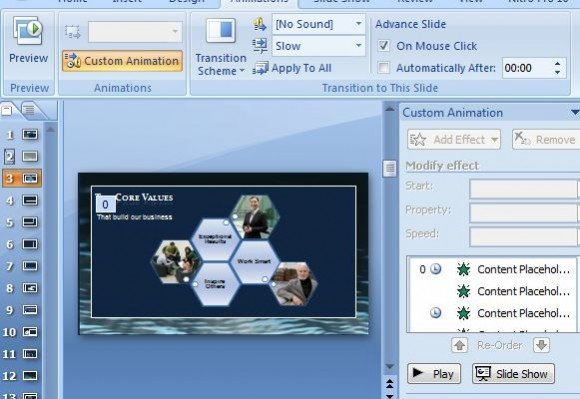Image resolution: width=580 pixels, height=399 pixels.
Task: Toggle On Mouse Click checkbox
Action: pos(384,46)
